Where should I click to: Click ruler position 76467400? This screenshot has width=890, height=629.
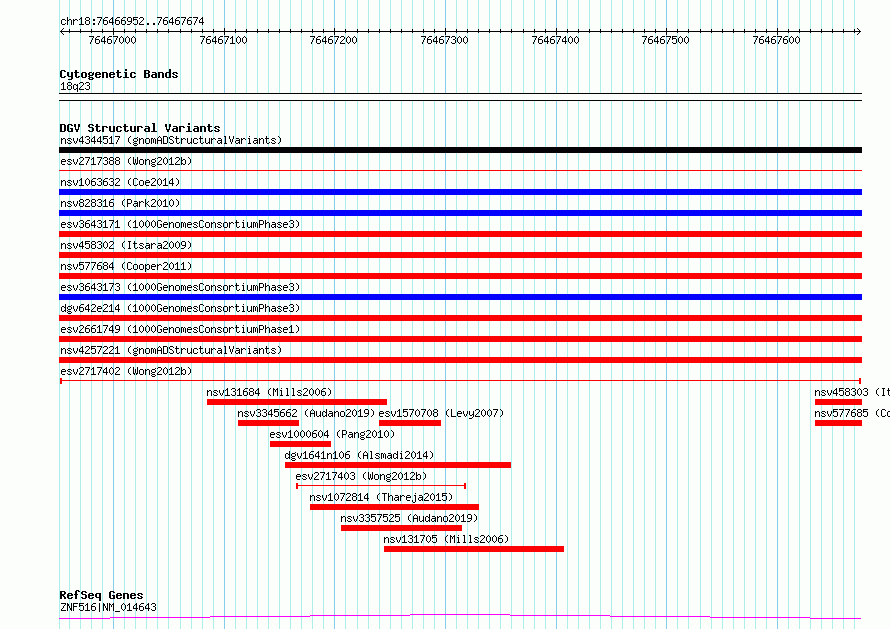(x=556, y=40)
